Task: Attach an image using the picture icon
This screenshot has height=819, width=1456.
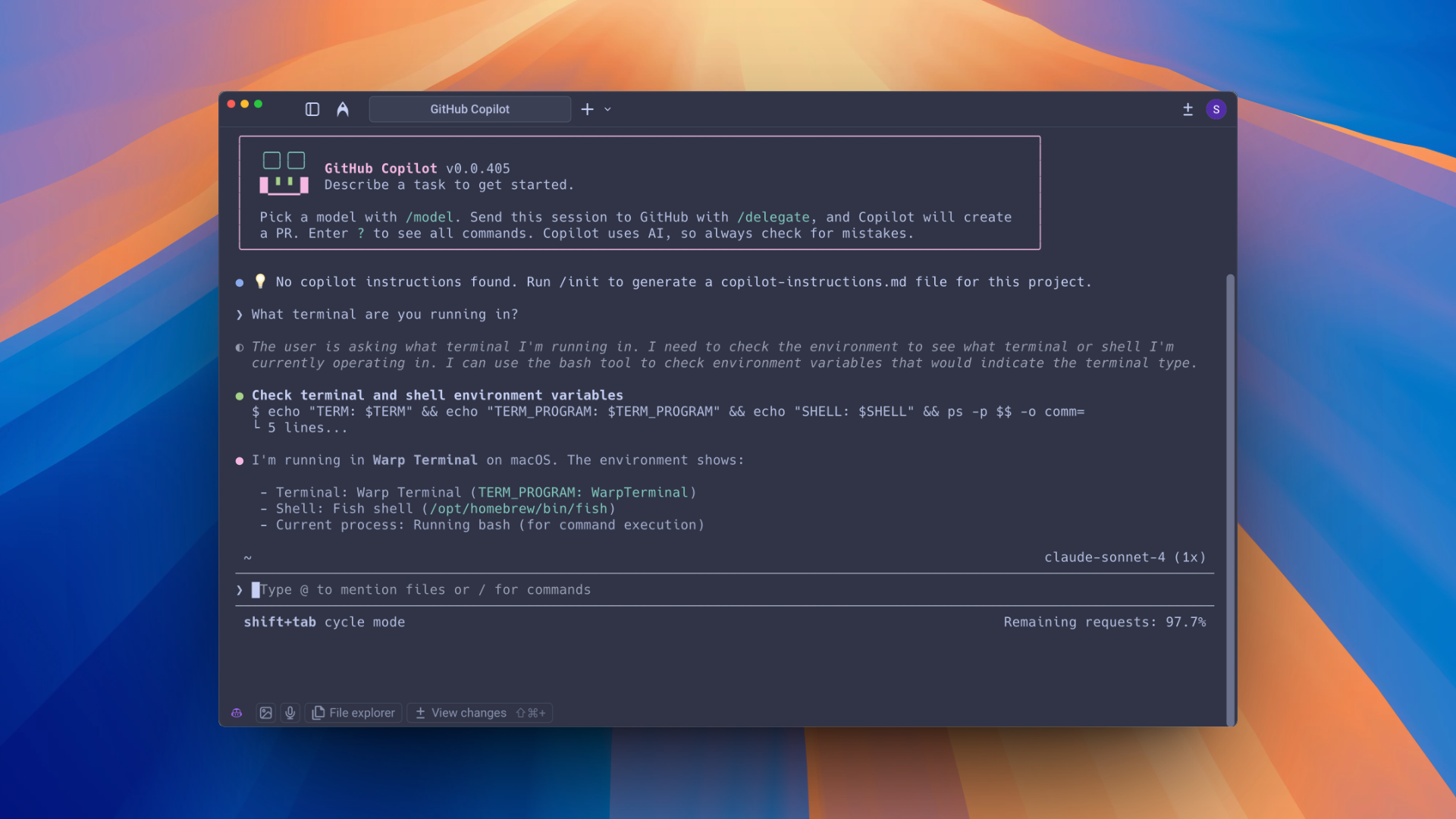Action: (x=265, y=713)
